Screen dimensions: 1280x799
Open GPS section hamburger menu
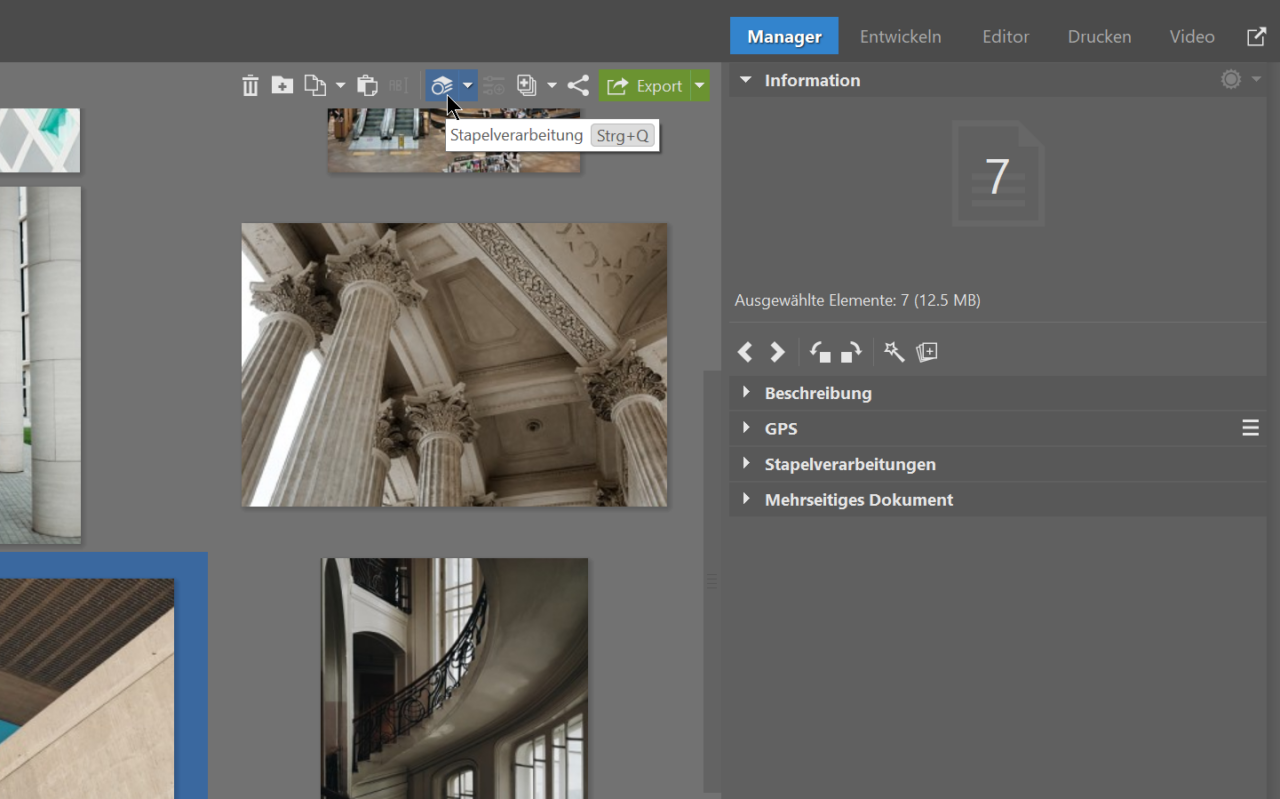tap(1250, 428)
